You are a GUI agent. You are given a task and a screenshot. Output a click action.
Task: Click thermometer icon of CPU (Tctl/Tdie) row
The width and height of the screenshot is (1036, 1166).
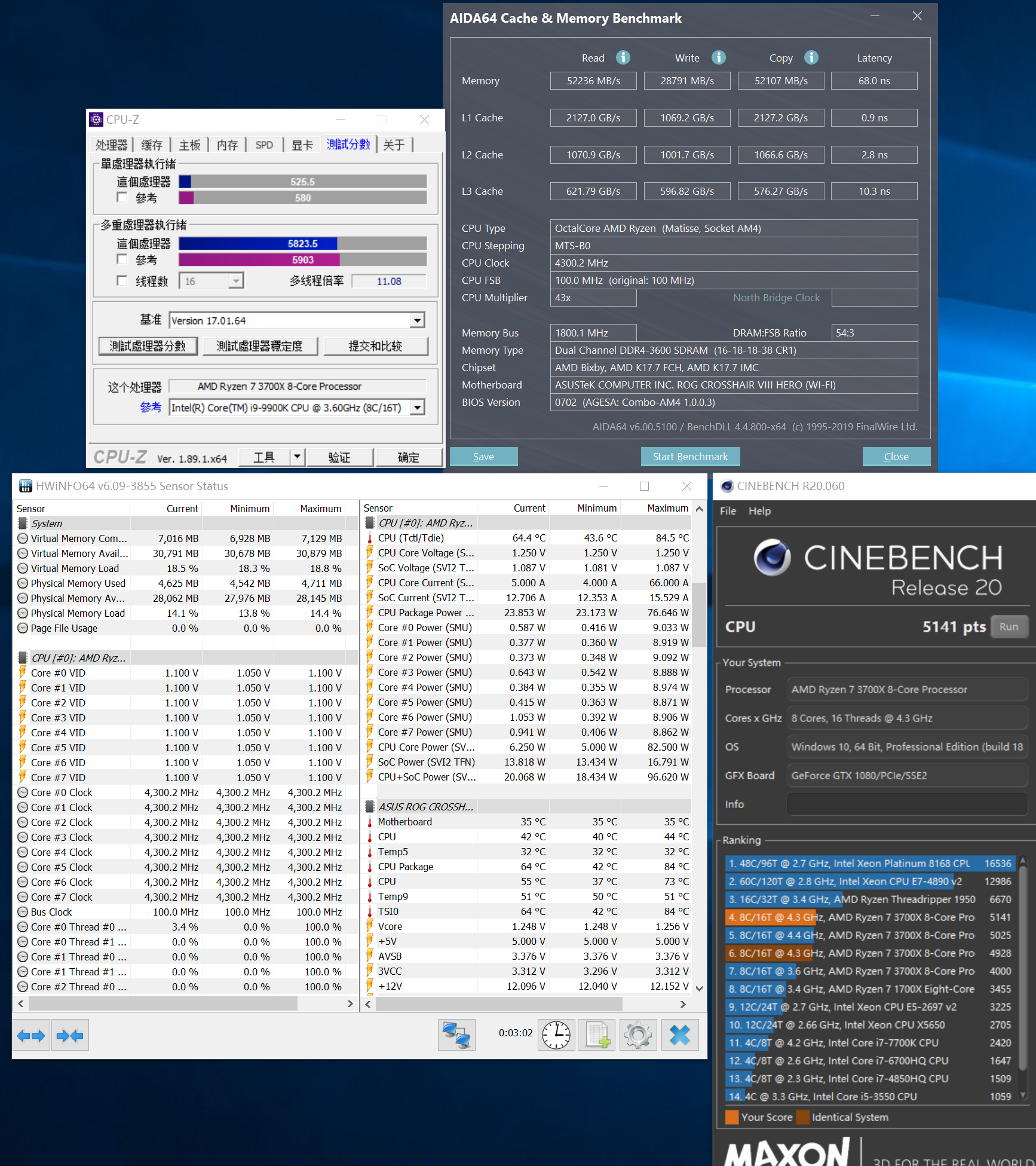pyautogui.click(x=370, y=538)
